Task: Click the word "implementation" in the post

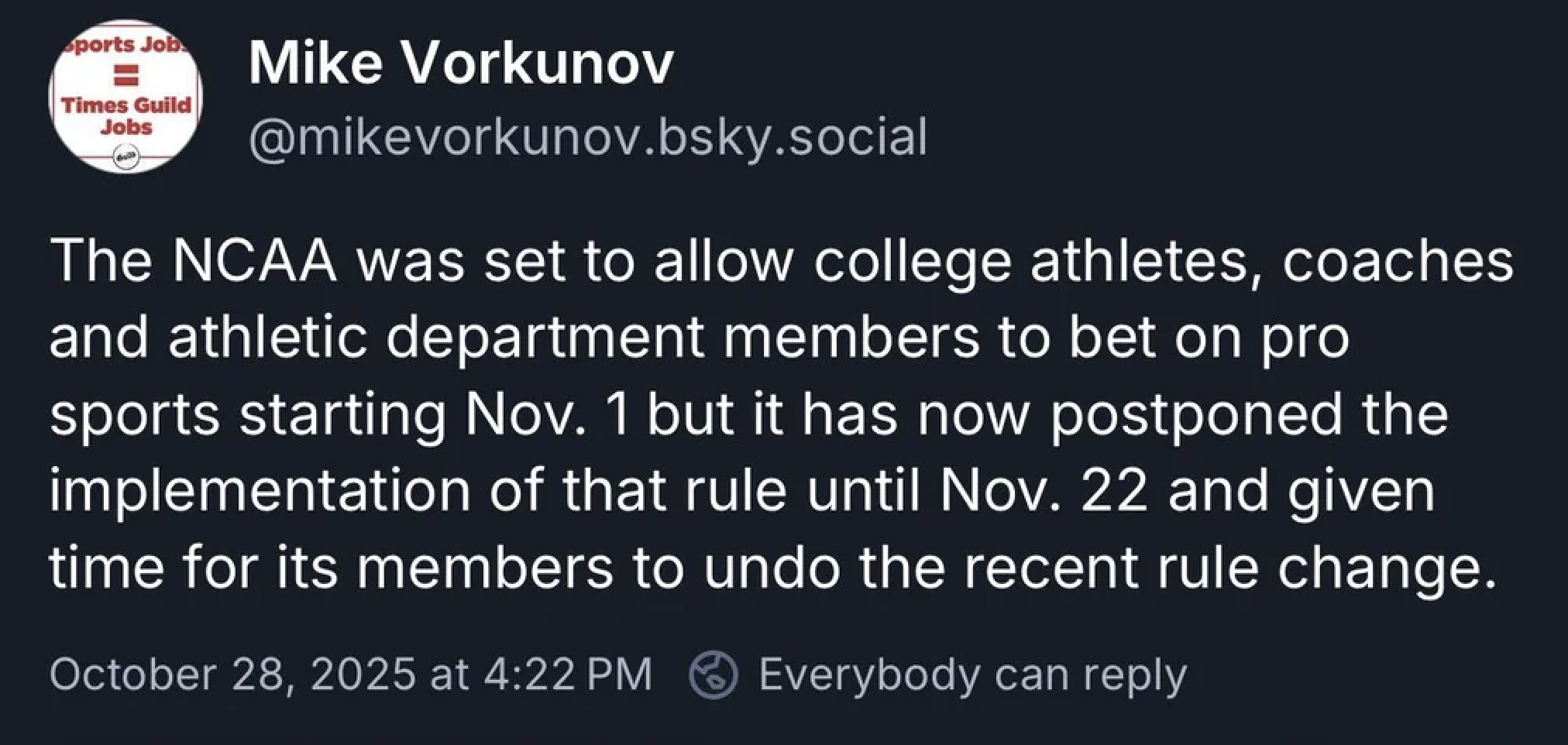Action: click(x=260, y=490)
